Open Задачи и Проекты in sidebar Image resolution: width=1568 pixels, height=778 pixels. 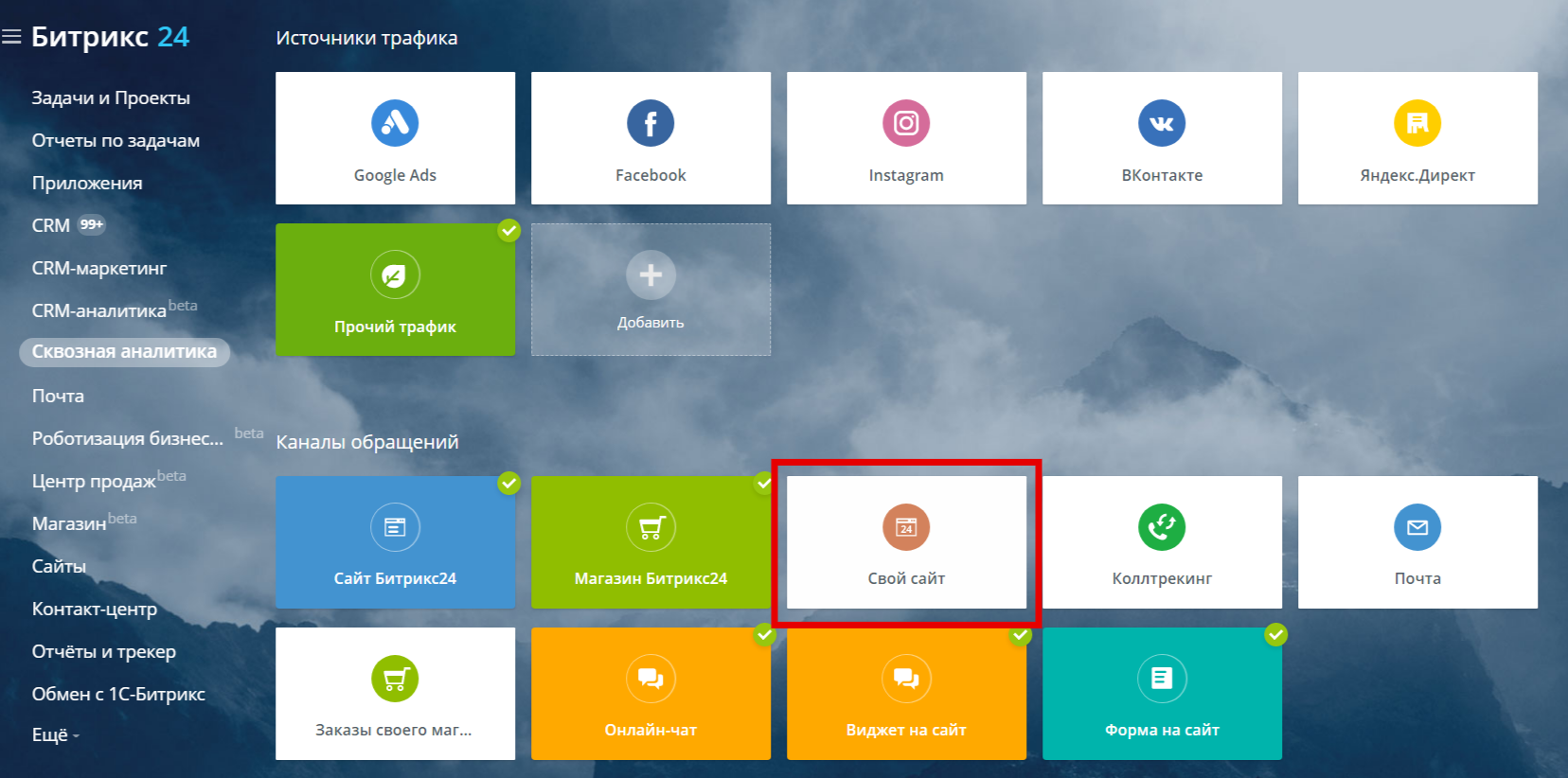point(111,98)
